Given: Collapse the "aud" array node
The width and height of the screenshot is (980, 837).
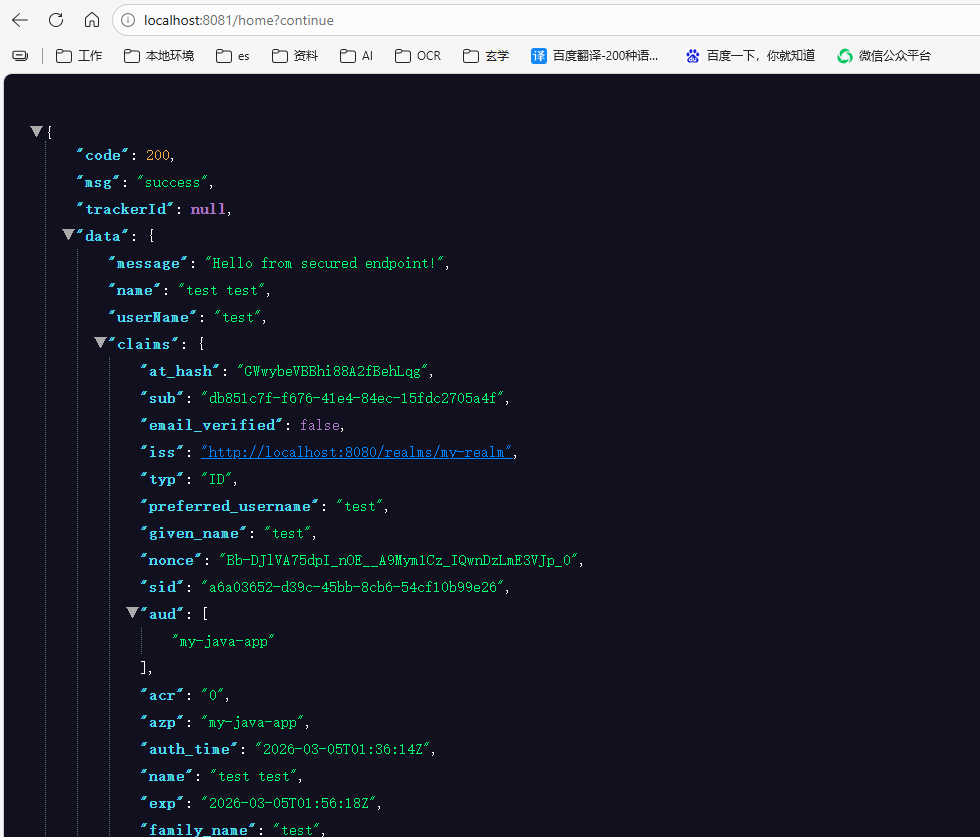Looking at the screenshot, I should point(132,613).
